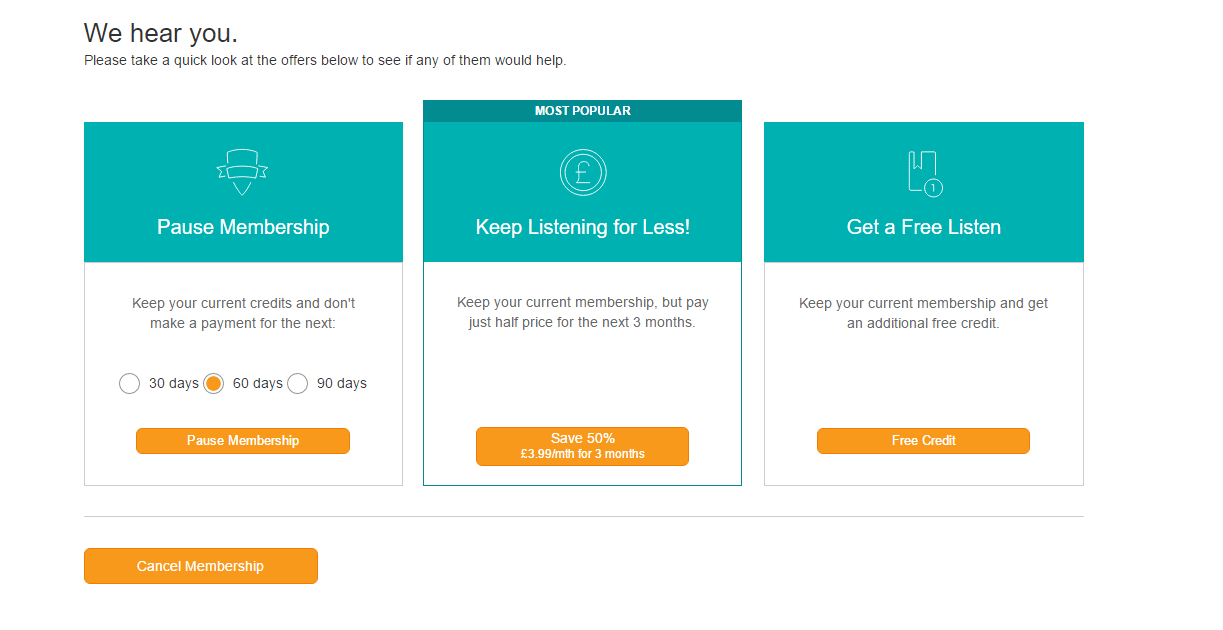
Task: Click the half price for 3 months description
Action: [583, 313]
